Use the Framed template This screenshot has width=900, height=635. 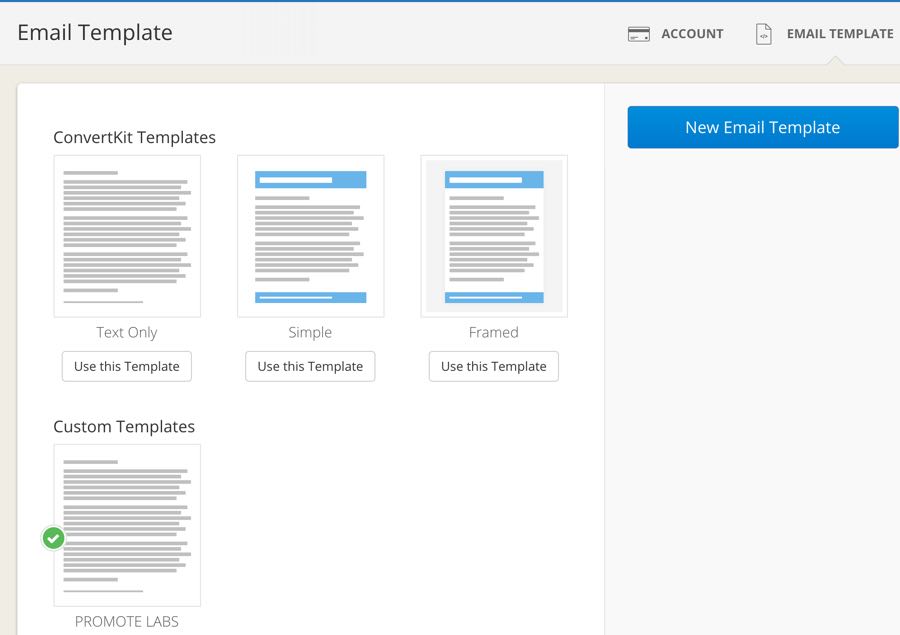494,366
